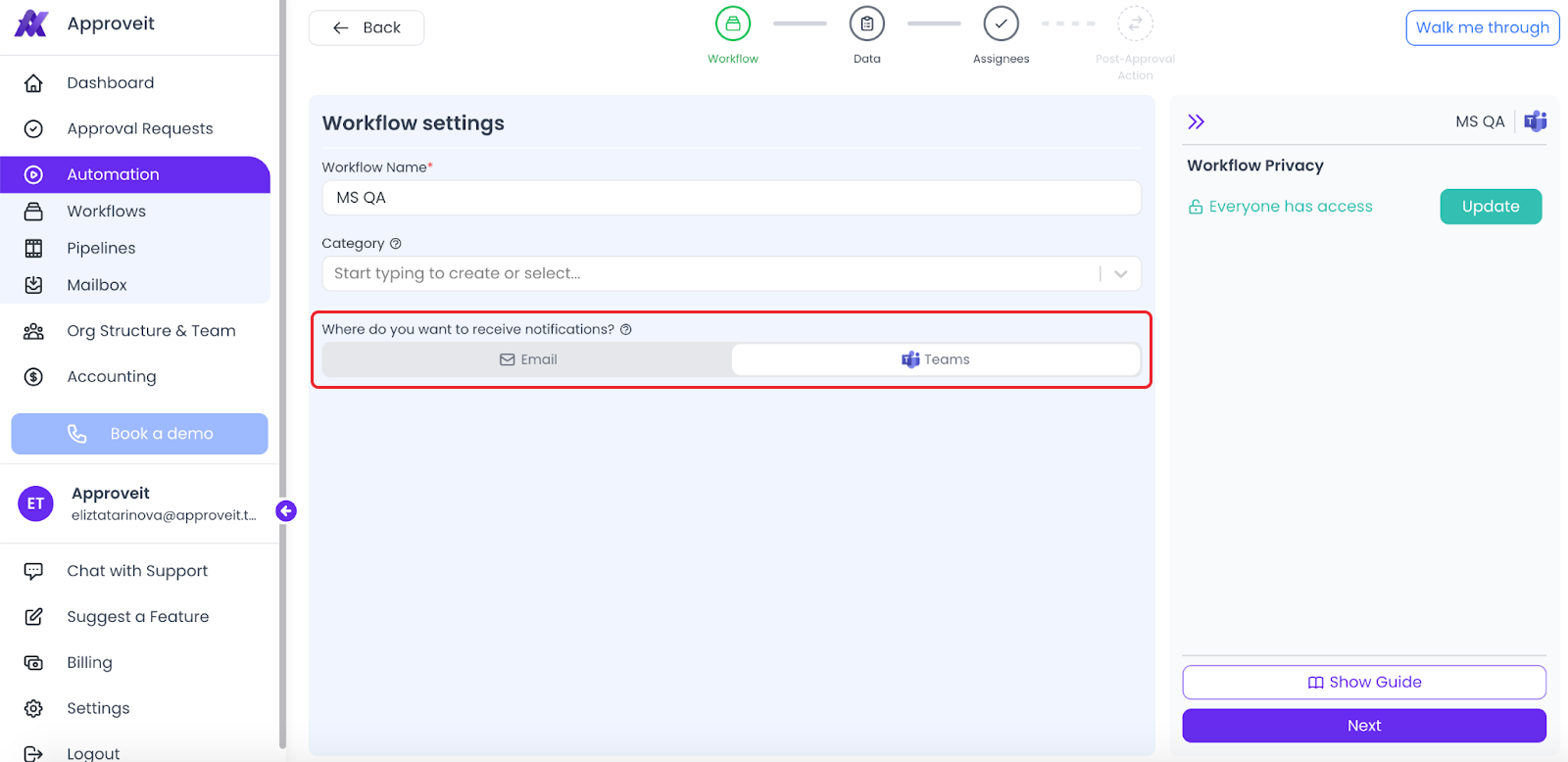Click the ET user avatar
This screenshot has height=762, width=1568.
point(35,503)
